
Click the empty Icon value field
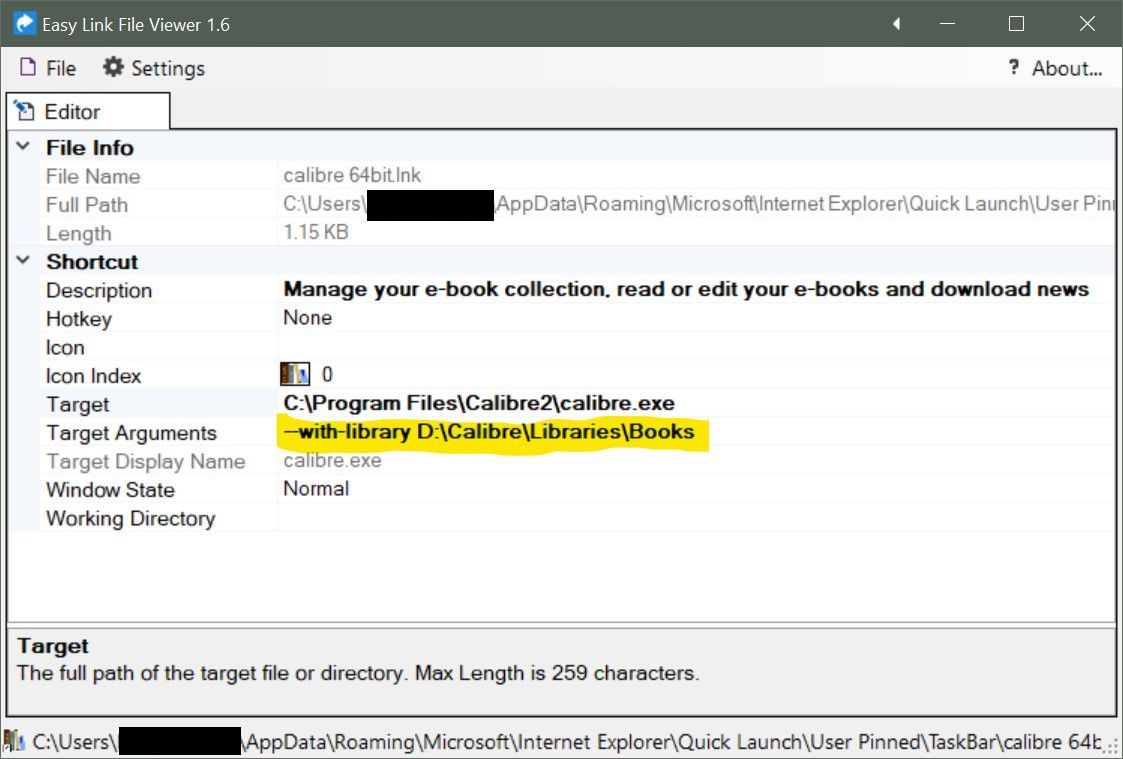coord(696,347)
